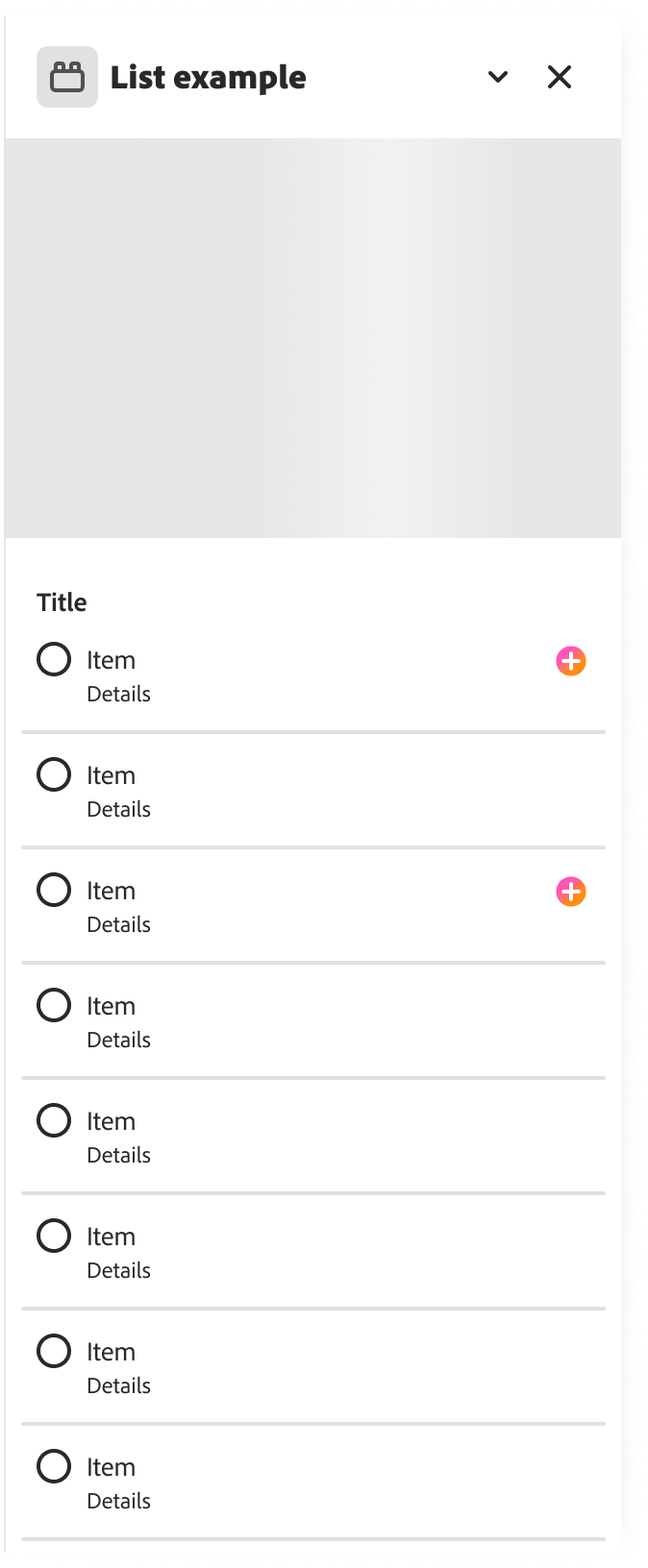Select the eighth Item radio button
This screenshot has height=1568, width=648.
(x=54, y=1466)
